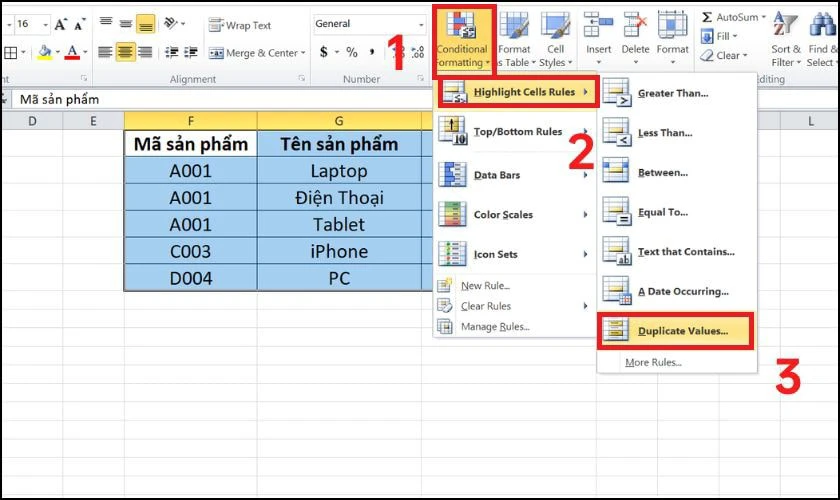Click the Insert cells icon
Image resolution: width=840 pixels, height=500 pixels.
tap(598, 25)
